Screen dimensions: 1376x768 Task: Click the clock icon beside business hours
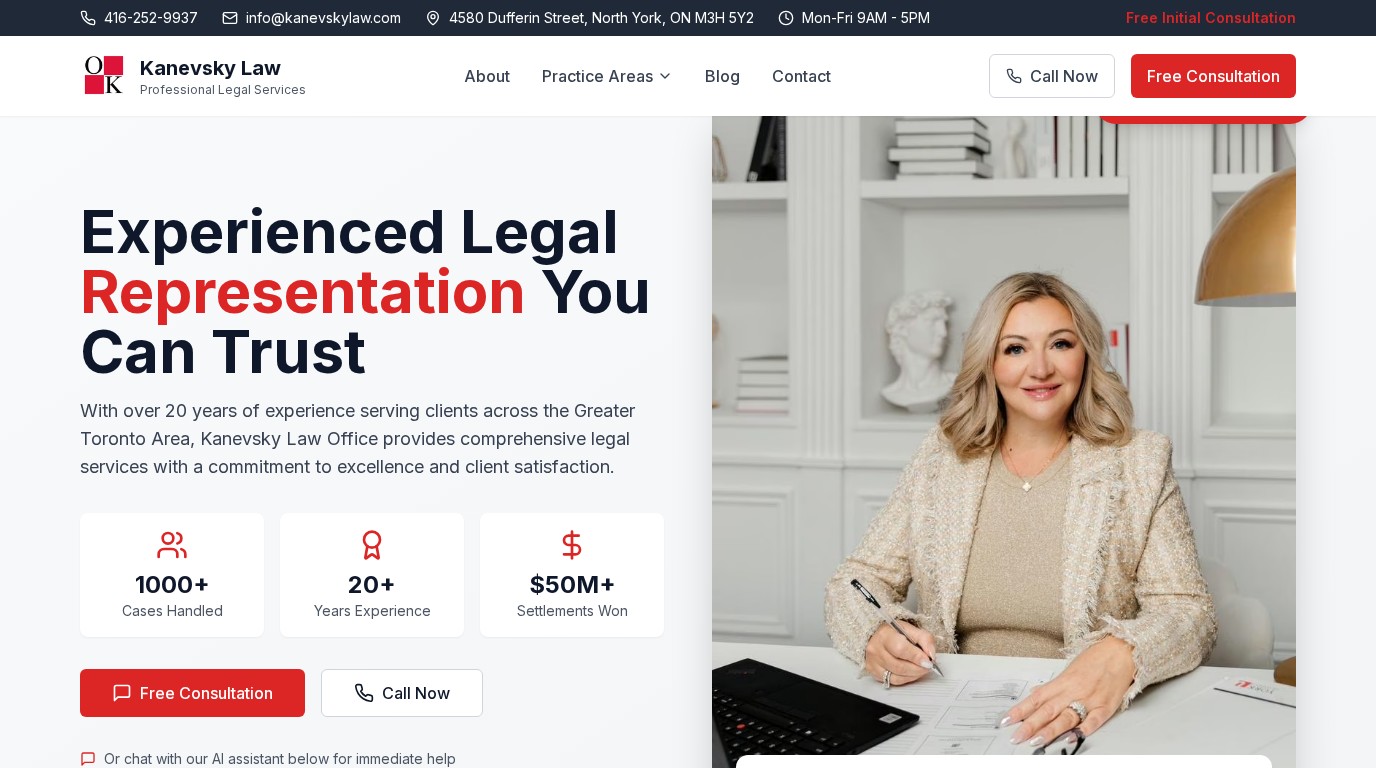point(786,18)
